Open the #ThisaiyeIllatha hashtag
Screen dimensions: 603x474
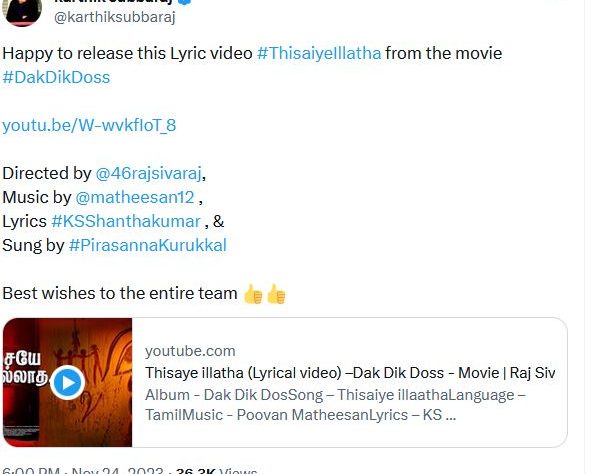pyautogui.click(x=319, y=53)
